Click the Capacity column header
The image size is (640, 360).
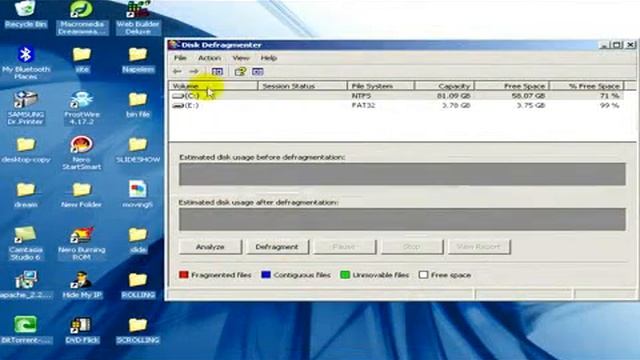(x=444, y=86)
